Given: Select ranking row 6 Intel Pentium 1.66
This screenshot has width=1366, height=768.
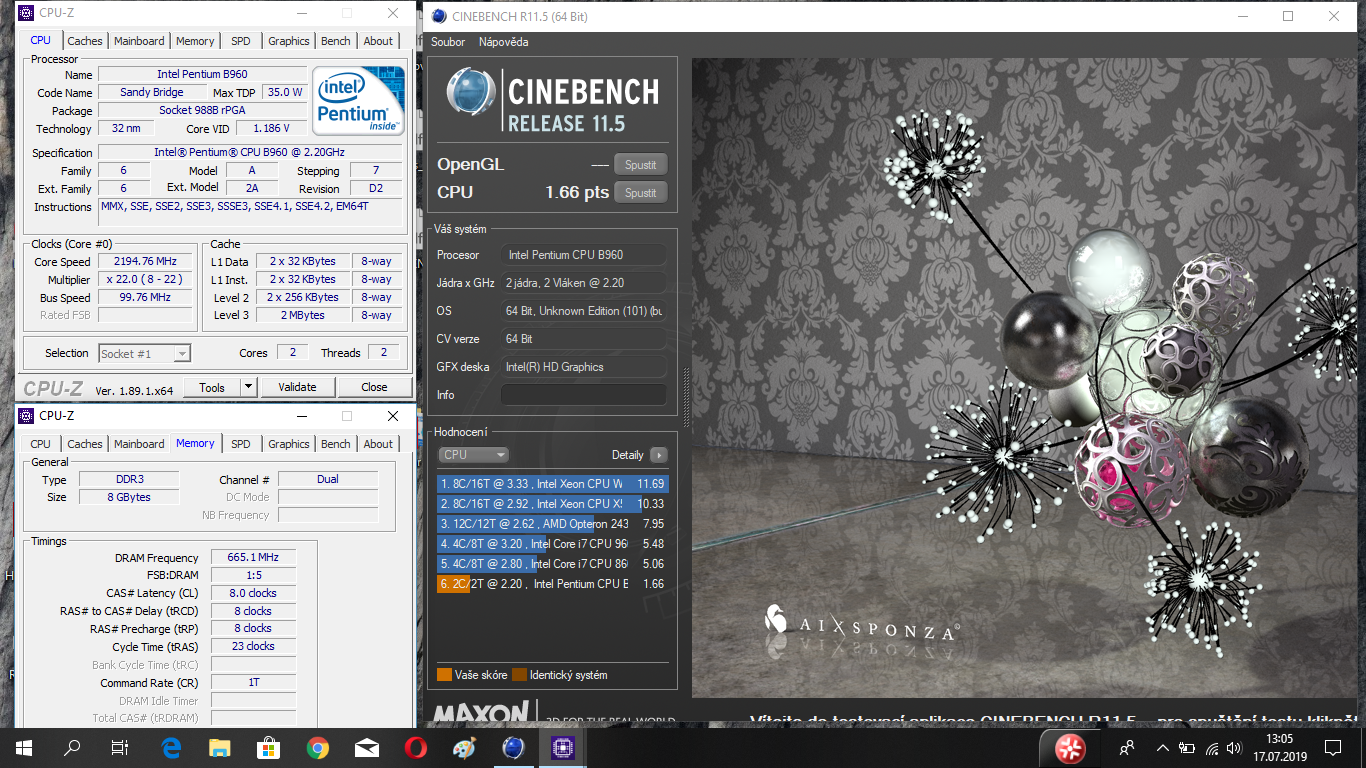Looking at the screenshot, I should pos(552,584).
